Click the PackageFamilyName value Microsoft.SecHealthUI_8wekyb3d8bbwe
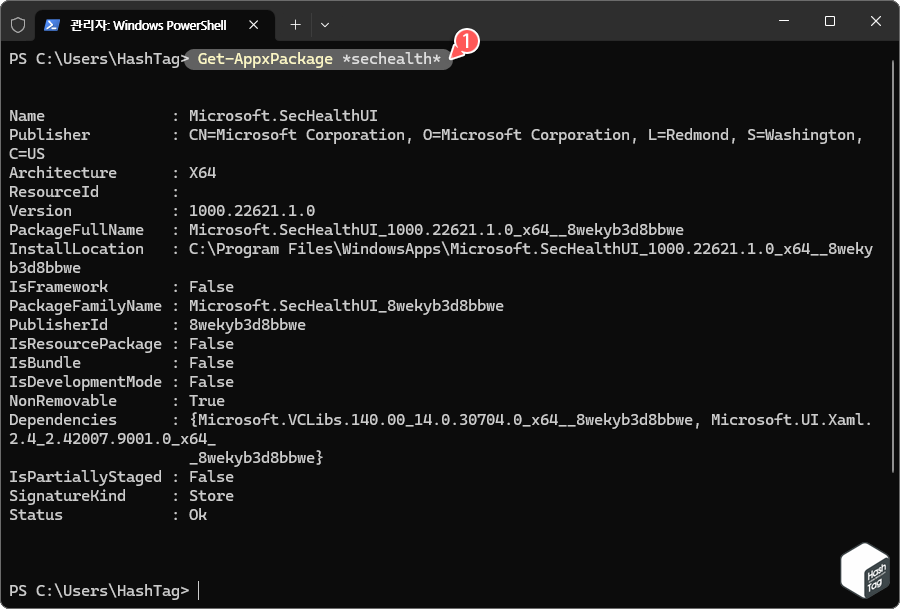This screenshot has width=900, height=609. 346,305
